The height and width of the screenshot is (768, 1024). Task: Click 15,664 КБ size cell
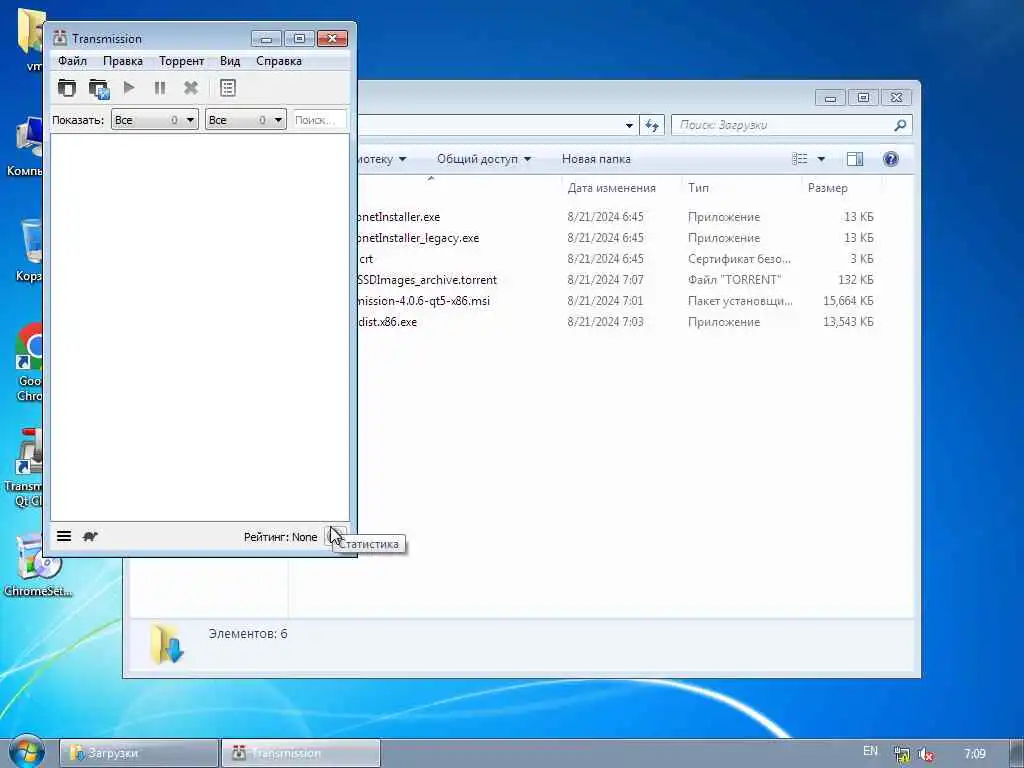click(848, 301)
